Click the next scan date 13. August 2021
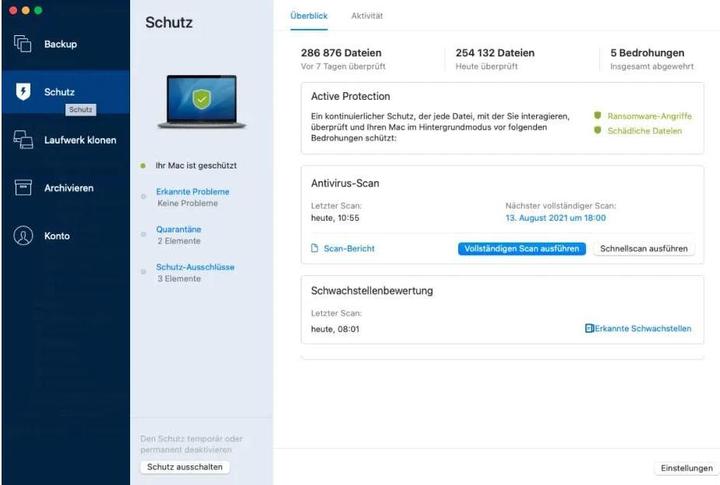Viewport: 720px width, 485px height. 556,218
